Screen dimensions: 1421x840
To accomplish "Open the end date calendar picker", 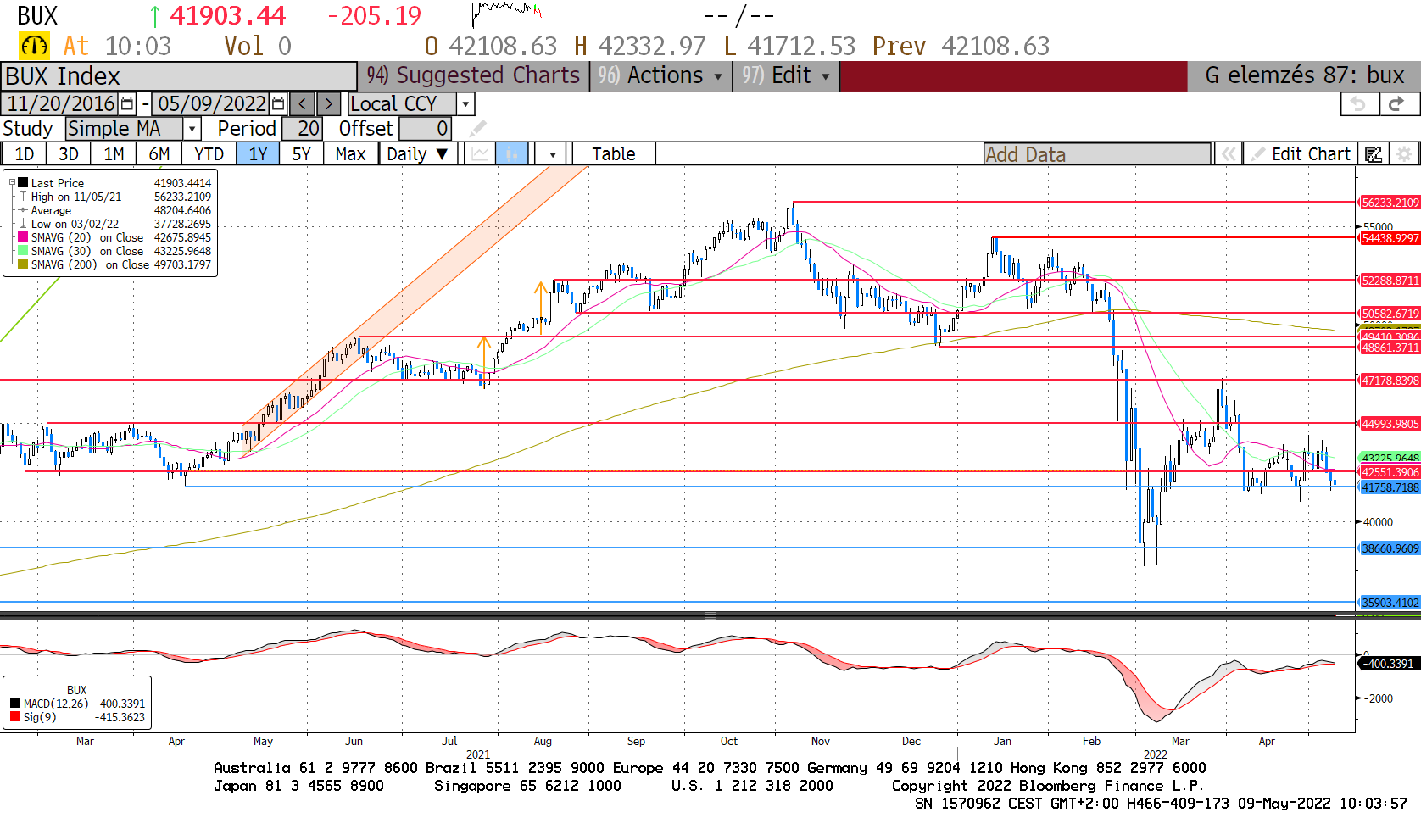I will 278,104.
